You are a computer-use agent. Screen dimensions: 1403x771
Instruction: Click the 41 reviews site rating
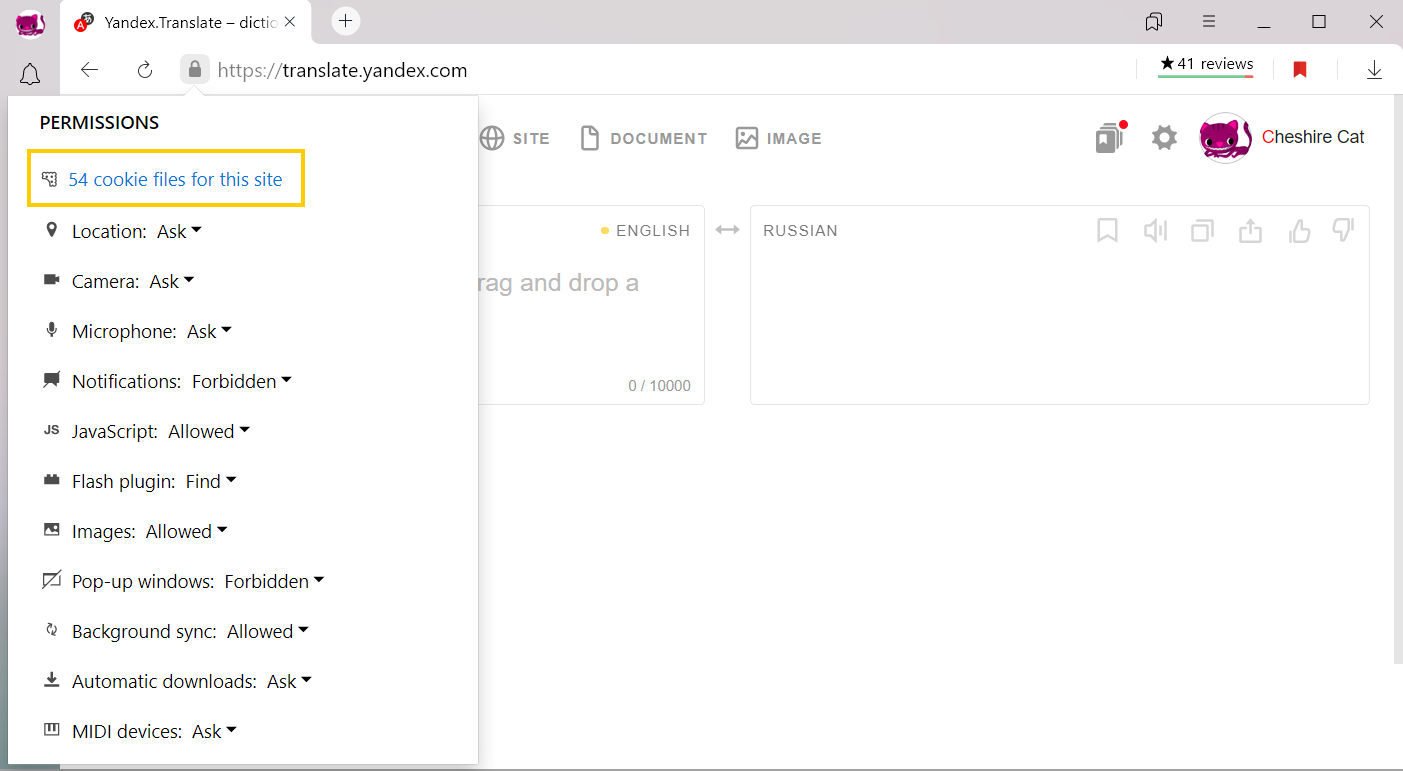point(1206,65)
